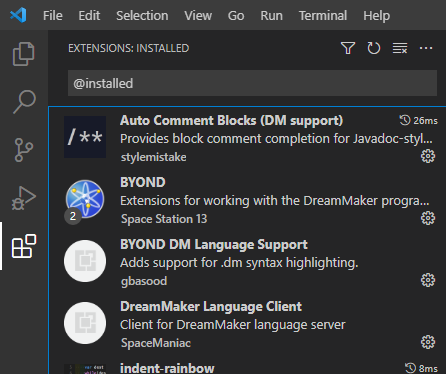
Task: Open the Go menu
Action: [x=236, y=15]
